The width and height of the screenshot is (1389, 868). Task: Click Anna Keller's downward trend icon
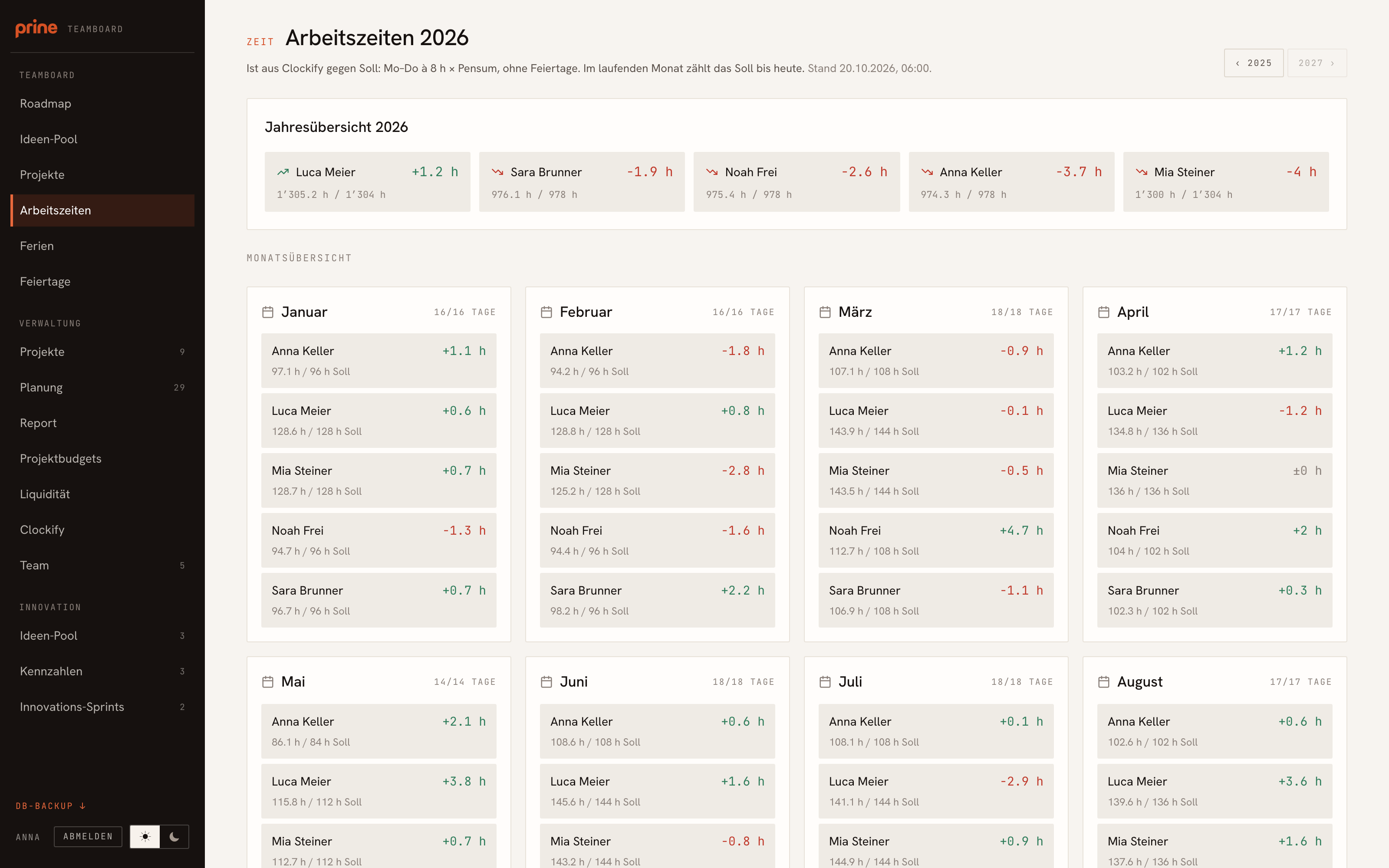927,172
